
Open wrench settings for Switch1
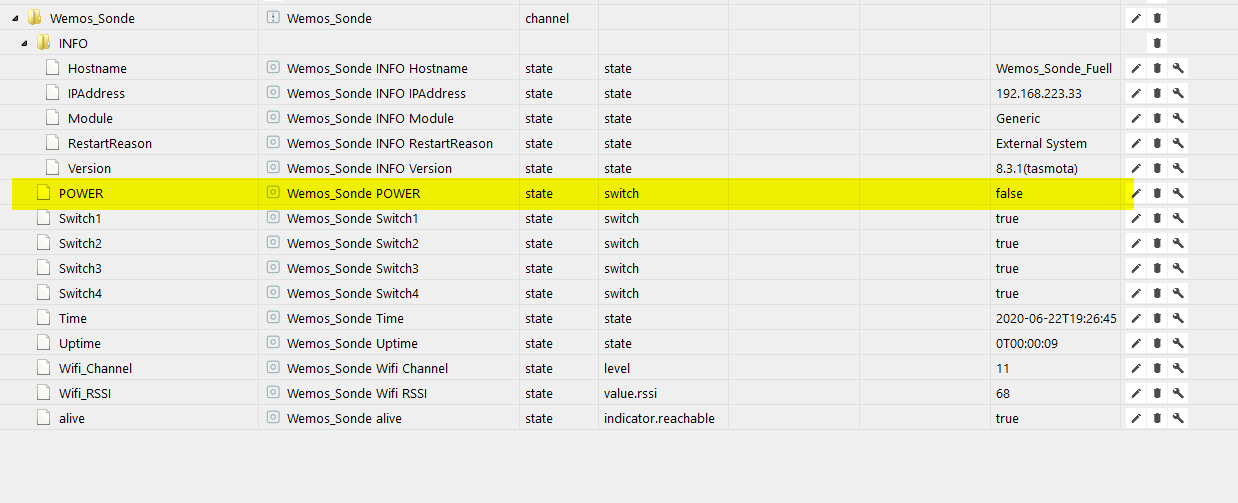pos(1178,218)
